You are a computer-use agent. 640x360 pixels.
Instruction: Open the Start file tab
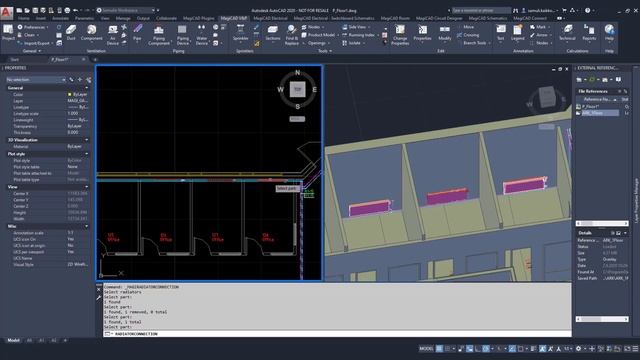(x=15, y=60)
